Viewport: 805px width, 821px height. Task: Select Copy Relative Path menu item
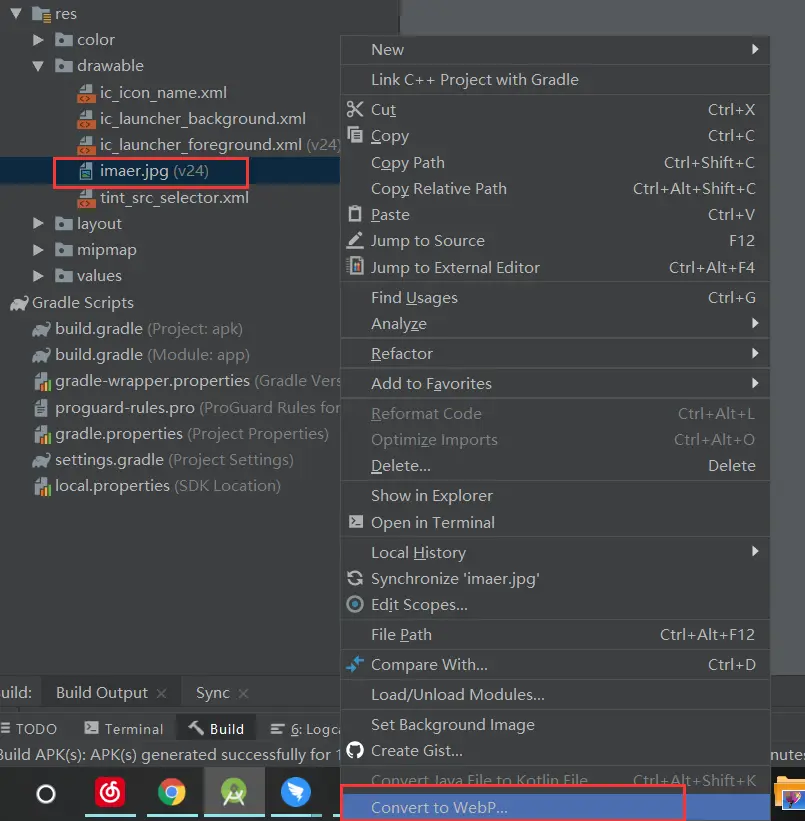coord(555,188)
